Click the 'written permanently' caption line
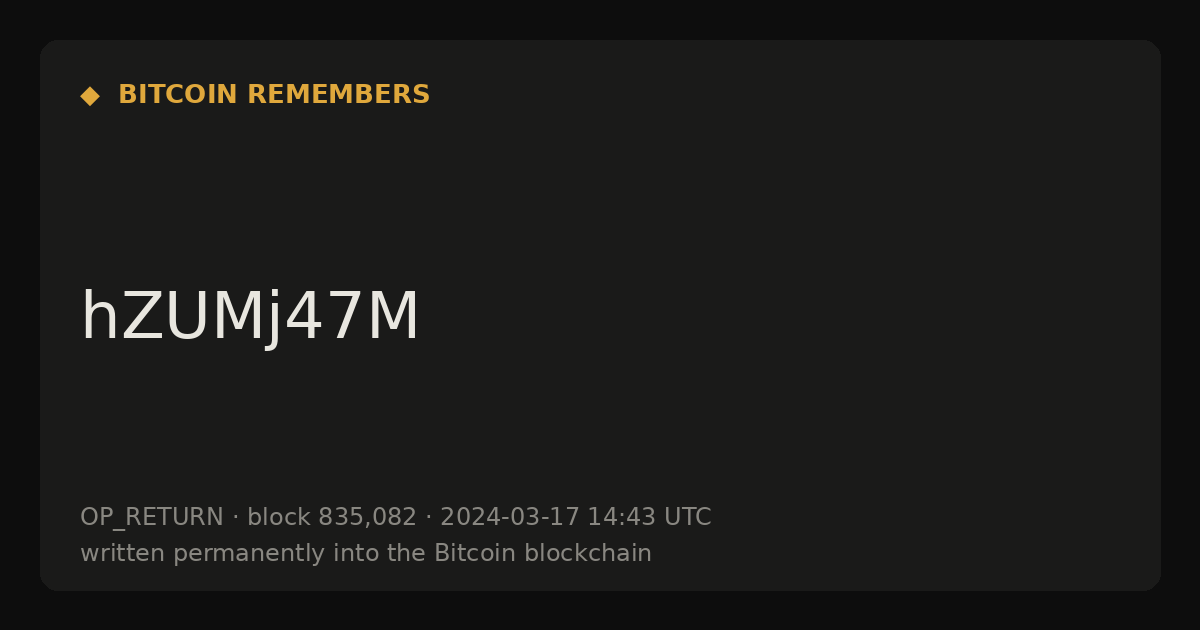This screenshot has height=630, width=1200. (366, 554)
